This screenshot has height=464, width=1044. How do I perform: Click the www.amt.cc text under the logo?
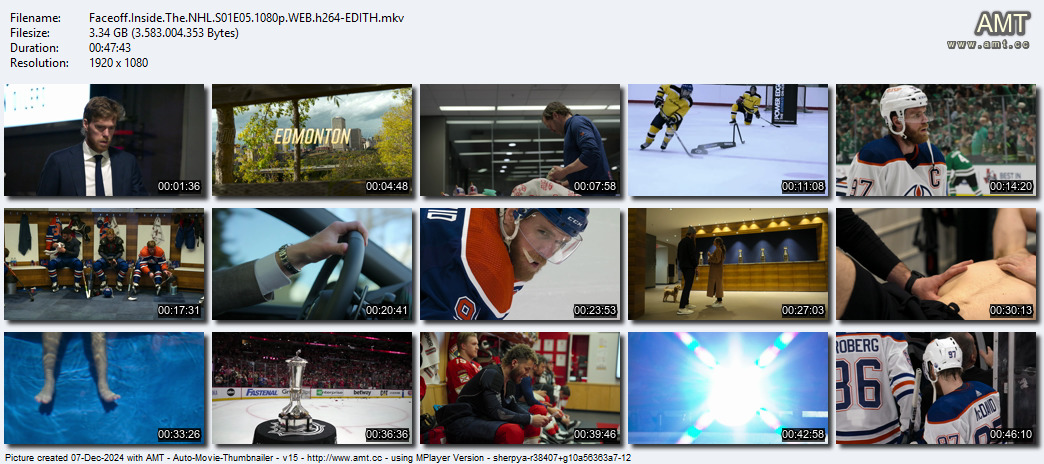click(987, 45)
